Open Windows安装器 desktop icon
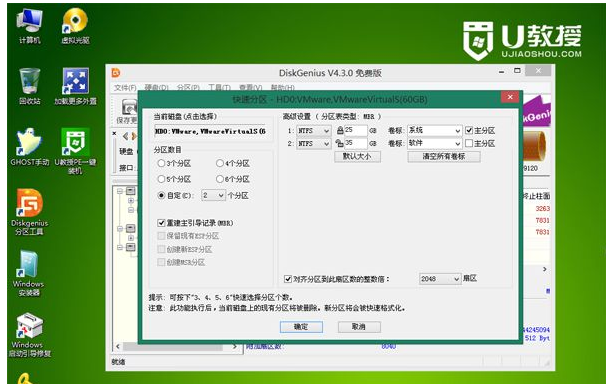 coord(28,273)
